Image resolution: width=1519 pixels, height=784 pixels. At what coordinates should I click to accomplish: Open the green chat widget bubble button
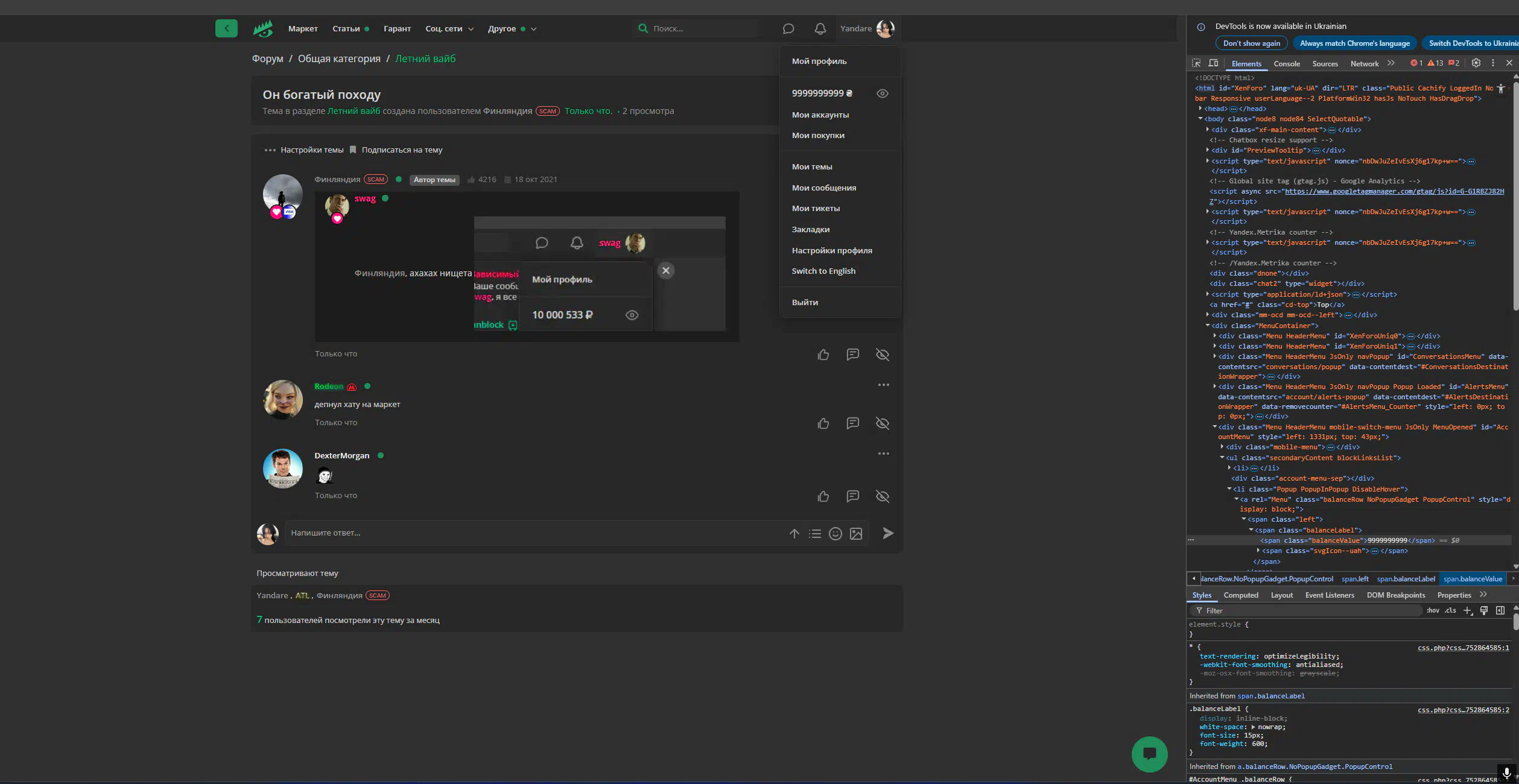1150,754
